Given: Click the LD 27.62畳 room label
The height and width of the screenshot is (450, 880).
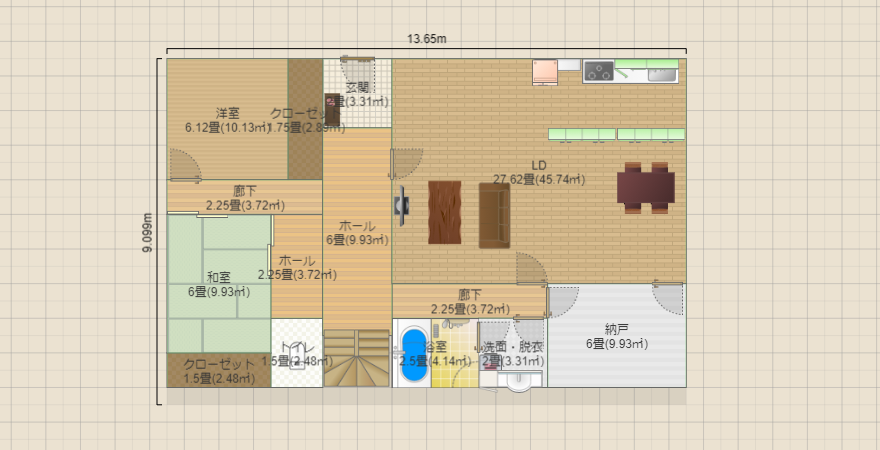Looking at the screenshot, I should 539,173.
